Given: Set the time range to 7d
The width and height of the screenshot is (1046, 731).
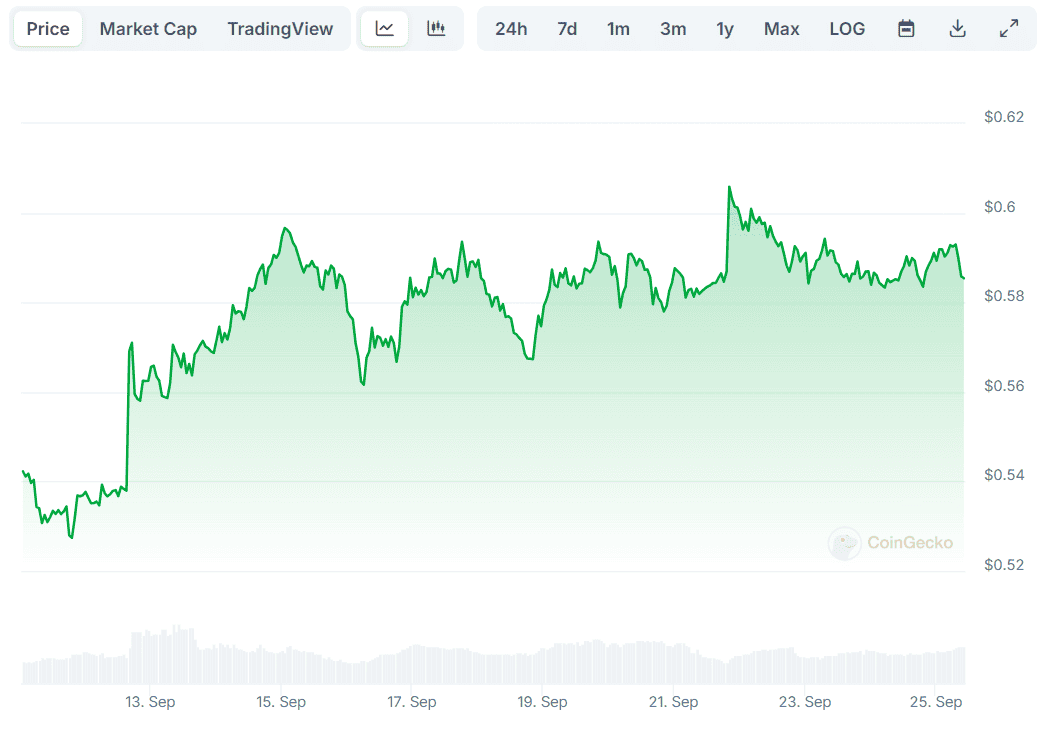Looking at the screenshot, I should tap(567, 29).
